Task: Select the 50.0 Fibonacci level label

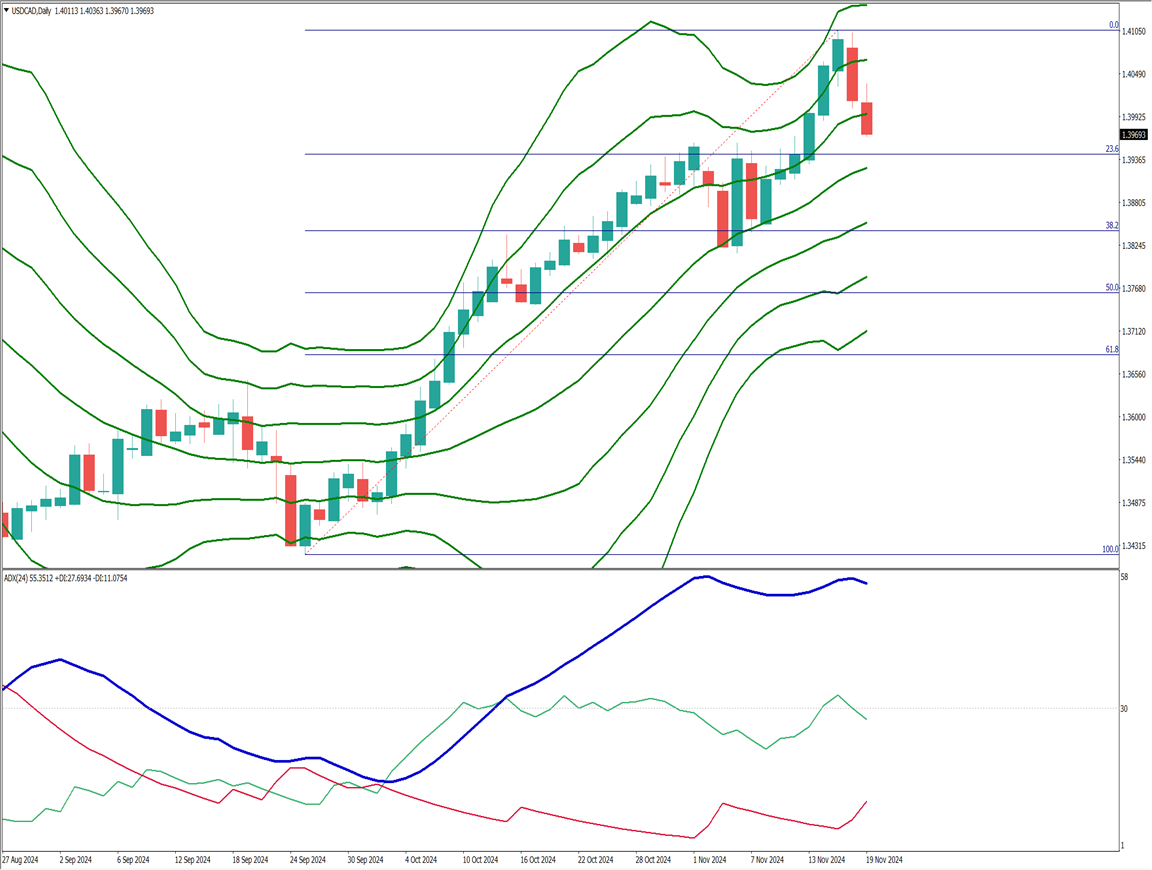Action: point(1111,288)
